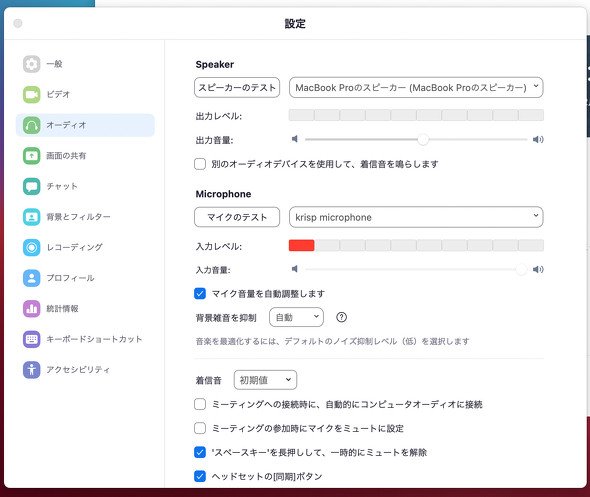Open 背景とフィルター settings
590x497 pixels.
[85, 217]
